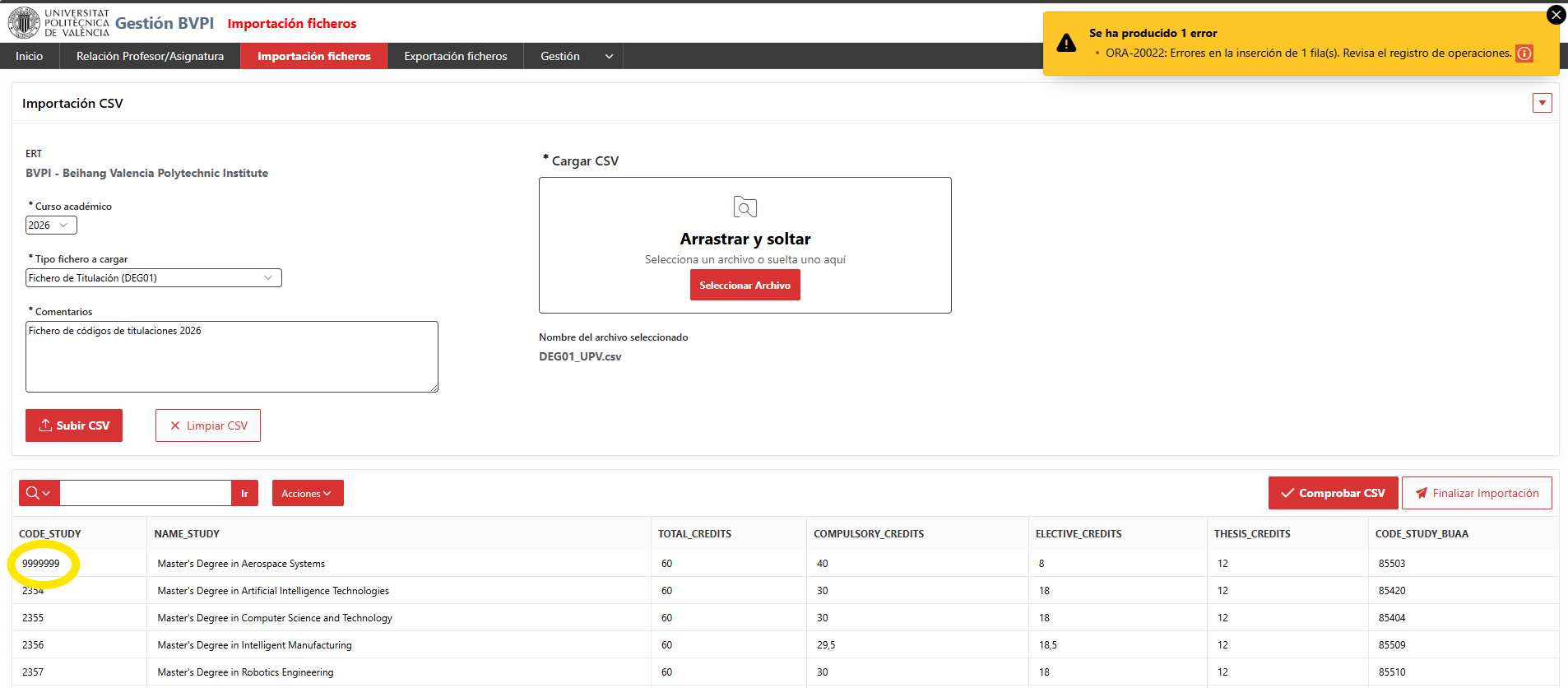This screenshot has height=688, width=1568.
Task: Click the error info icon in the notification
Action: (x=1524, y=53)
